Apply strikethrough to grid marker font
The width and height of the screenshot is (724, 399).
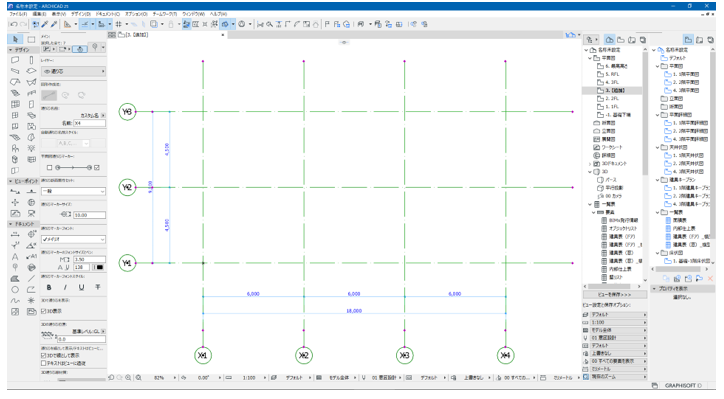point(97,287)
